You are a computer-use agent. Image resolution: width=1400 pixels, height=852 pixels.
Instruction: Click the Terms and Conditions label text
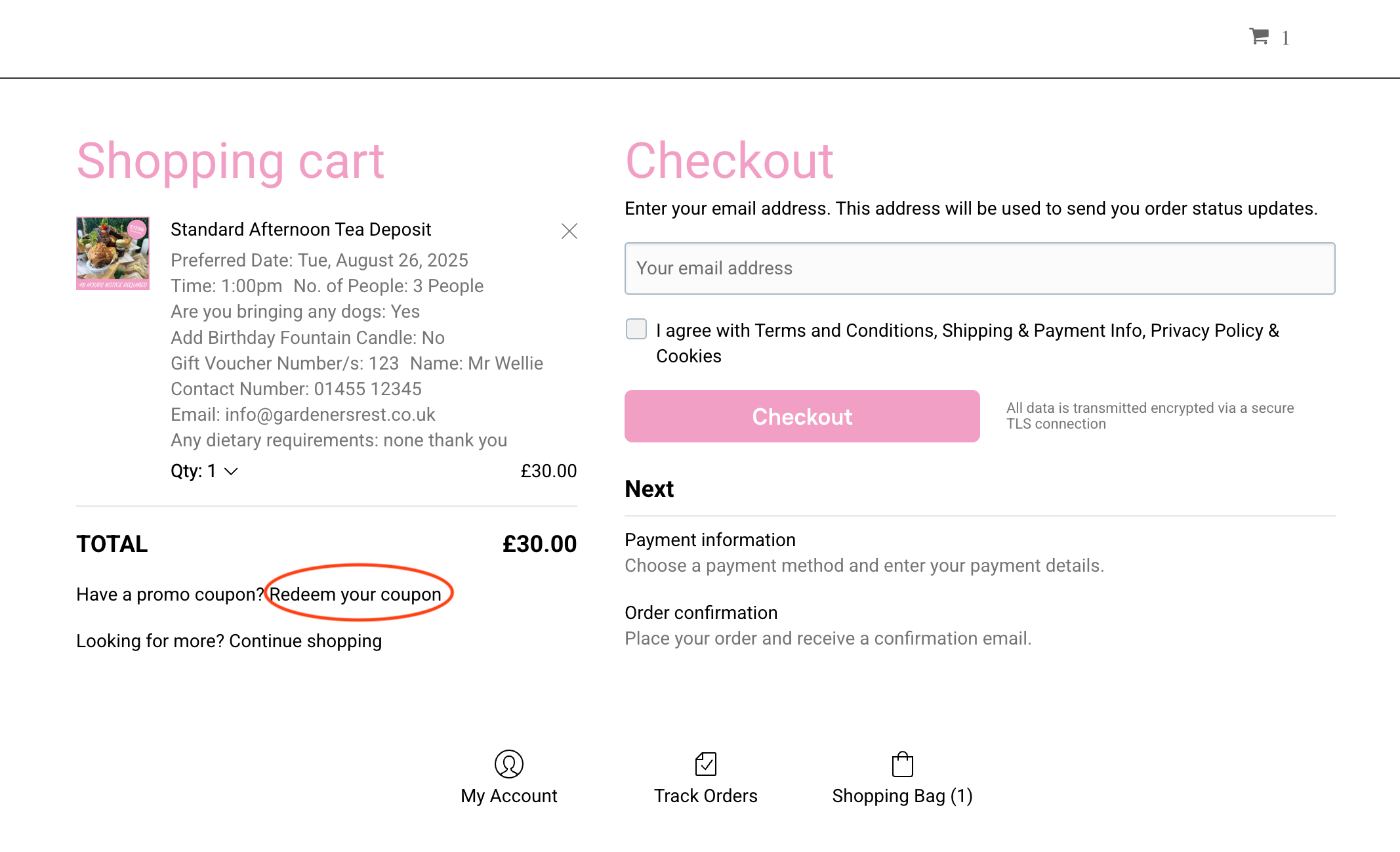click(968, 343)
